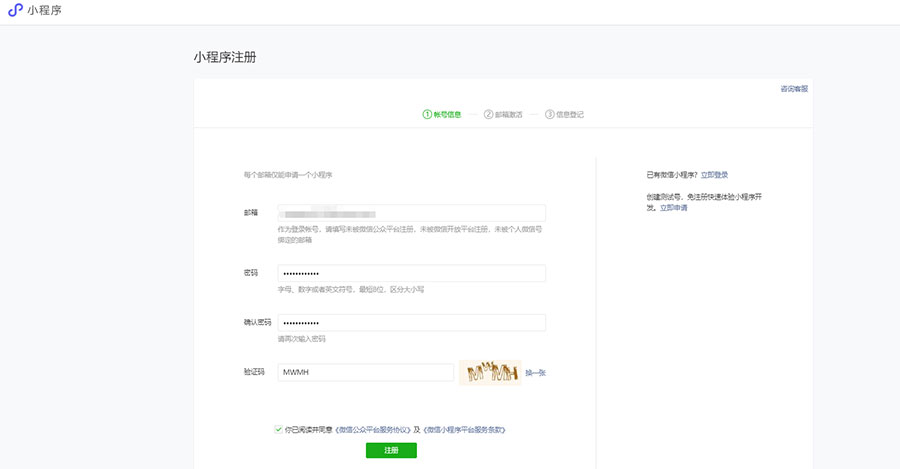900x469 pixels.
Task: Focus the 验证码 input containing MWMH
Action: [366, 372]
